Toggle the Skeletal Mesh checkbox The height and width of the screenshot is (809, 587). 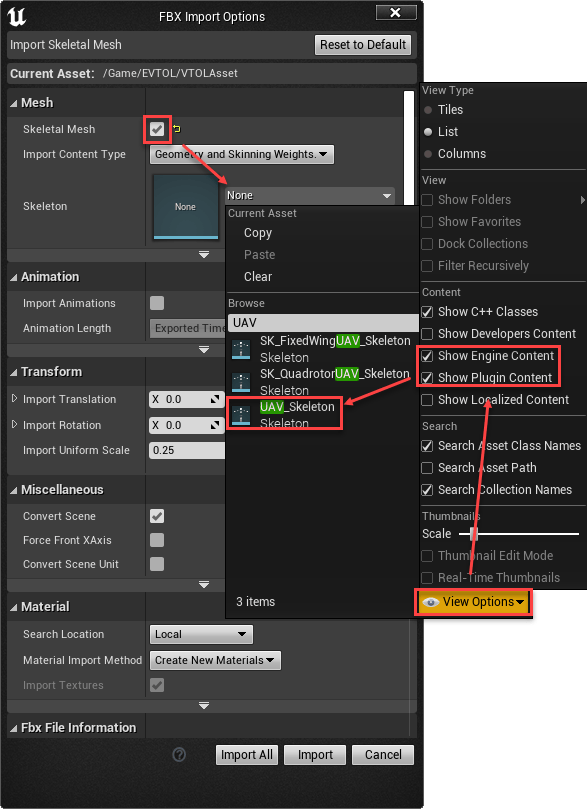click(x=157, y=129)
